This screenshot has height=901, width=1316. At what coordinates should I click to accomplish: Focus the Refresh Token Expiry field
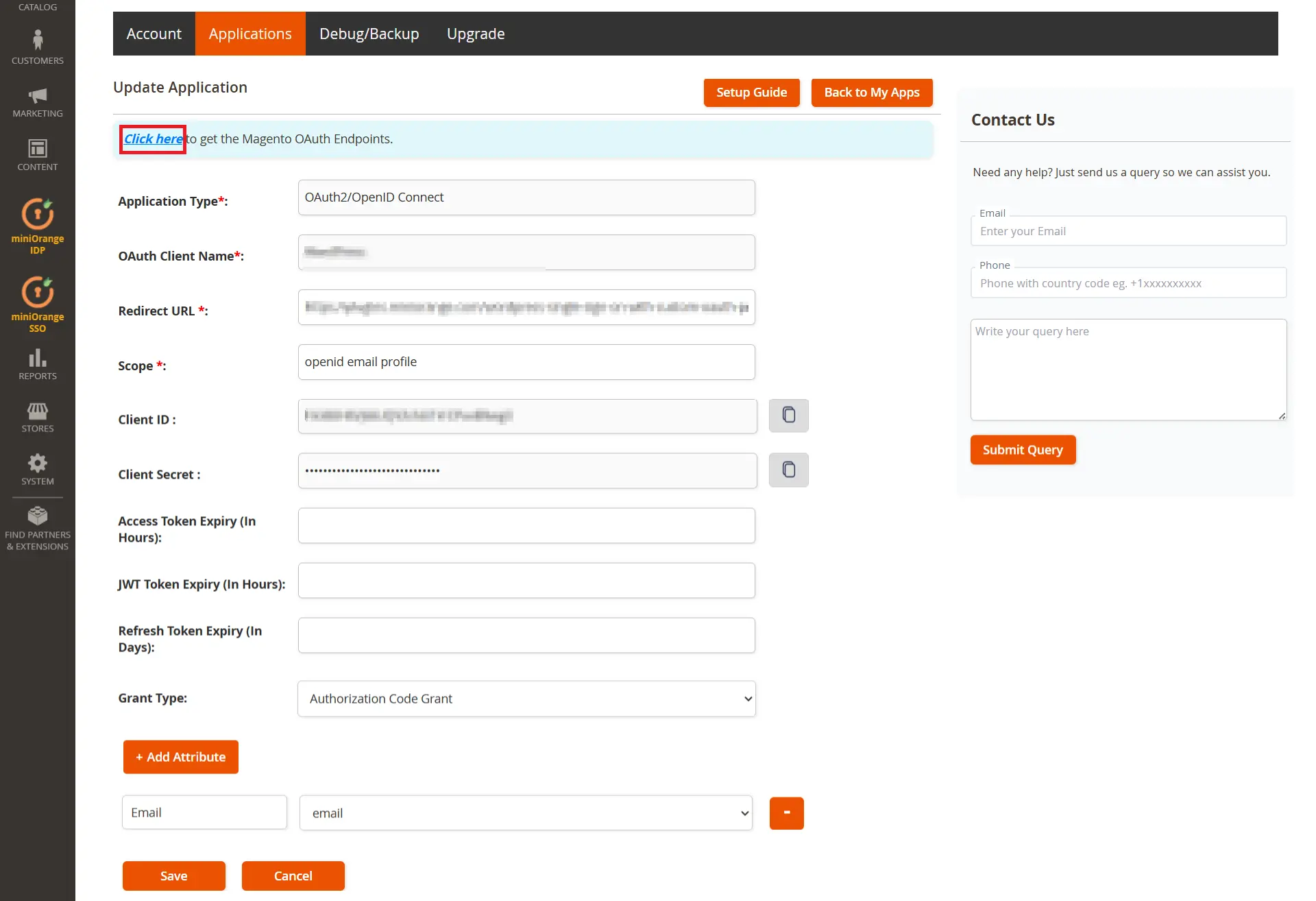coord(526,636)
